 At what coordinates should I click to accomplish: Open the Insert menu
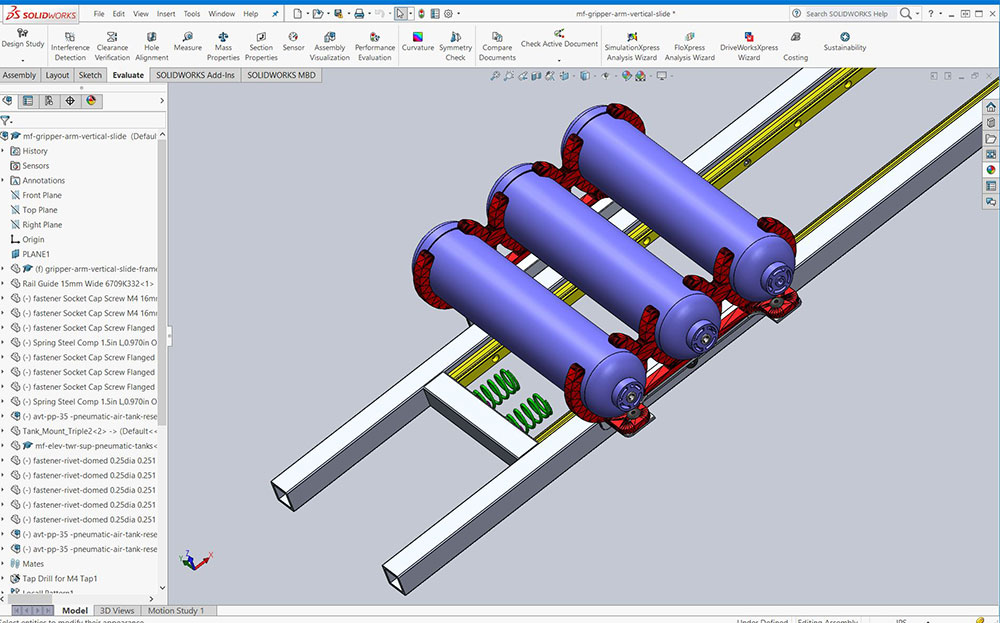click(x=166, y=14)
